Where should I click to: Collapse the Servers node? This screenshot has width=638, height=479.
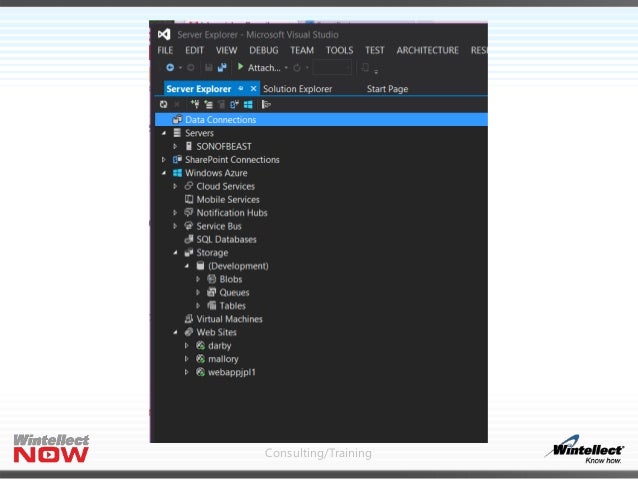tap(164, 133)
